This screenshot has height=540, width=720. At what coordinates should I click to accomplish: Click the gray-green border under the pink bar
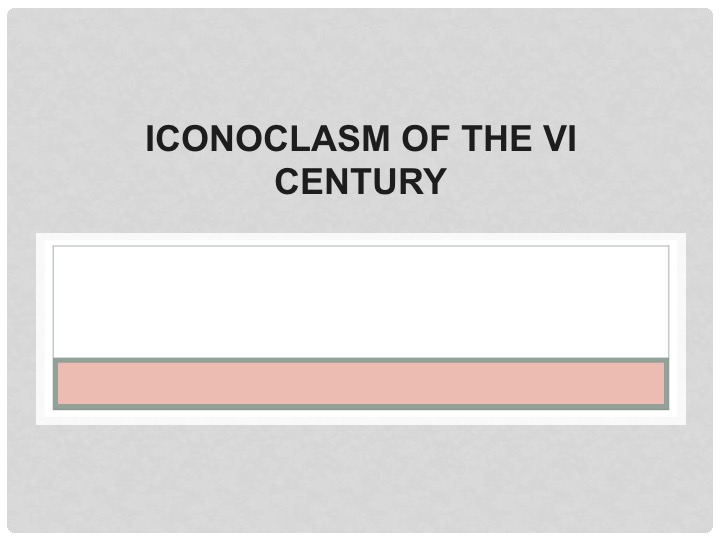click(x=361, y=407)
